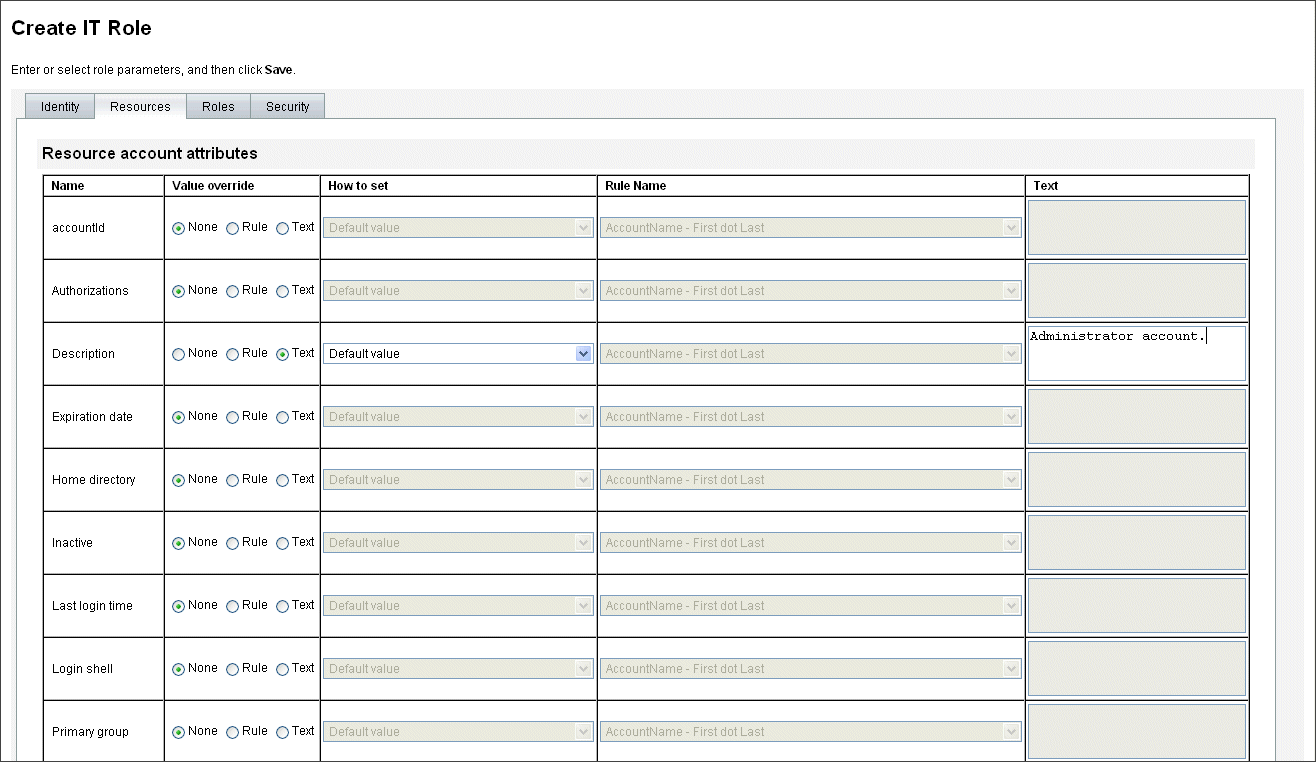Focus the Authorizations Text box

click(1137, 290)
